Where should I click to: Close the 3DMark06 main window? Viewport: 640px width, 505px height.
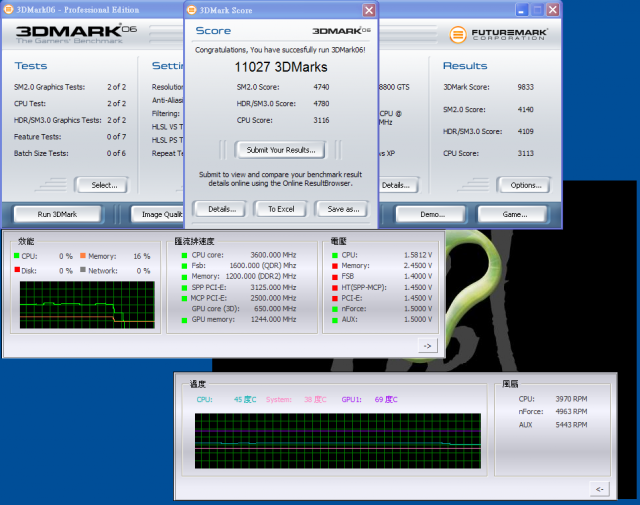(x=553, y=10)
